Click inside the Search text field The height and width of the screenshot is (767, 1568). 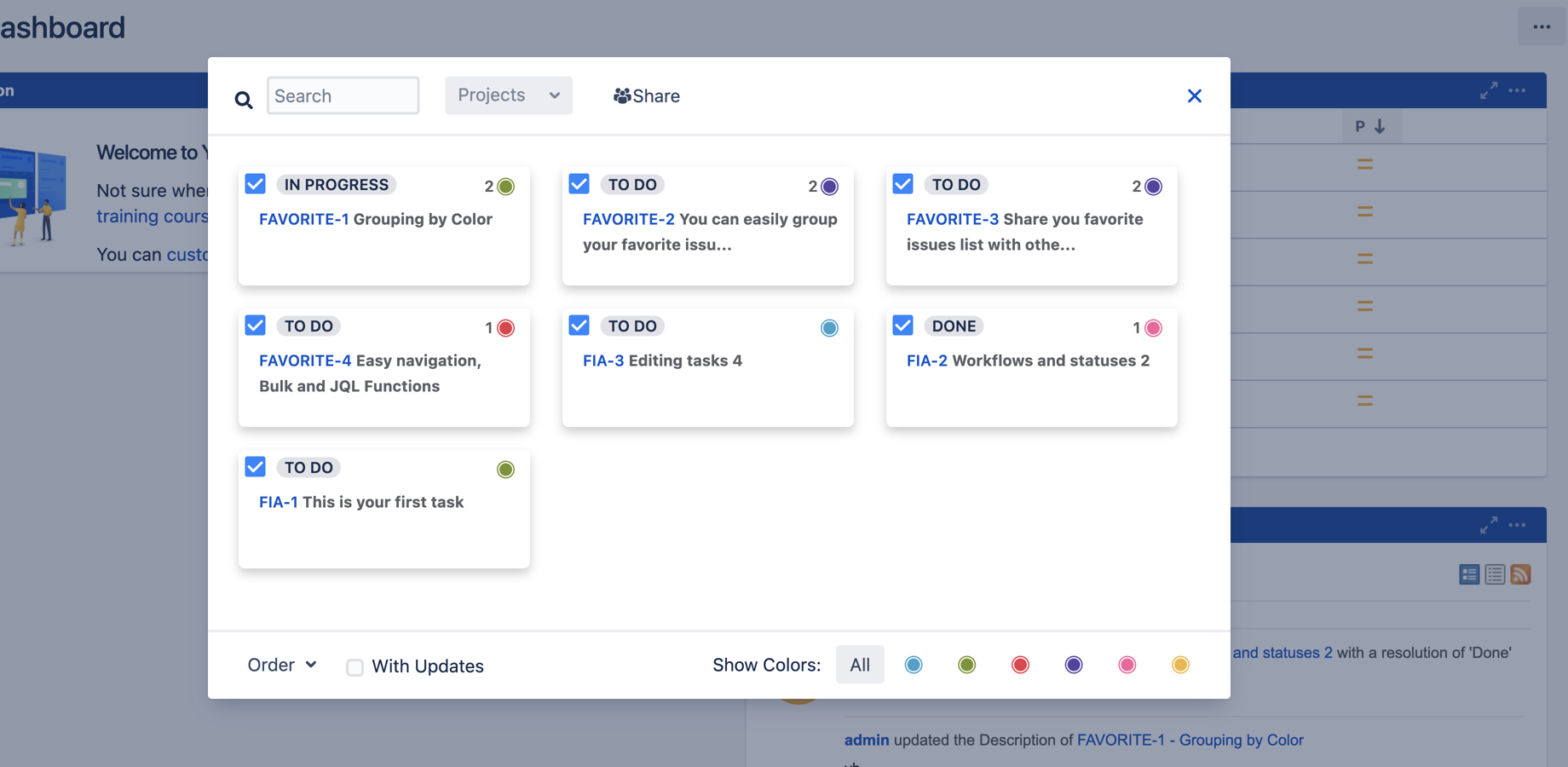point(343,95)
